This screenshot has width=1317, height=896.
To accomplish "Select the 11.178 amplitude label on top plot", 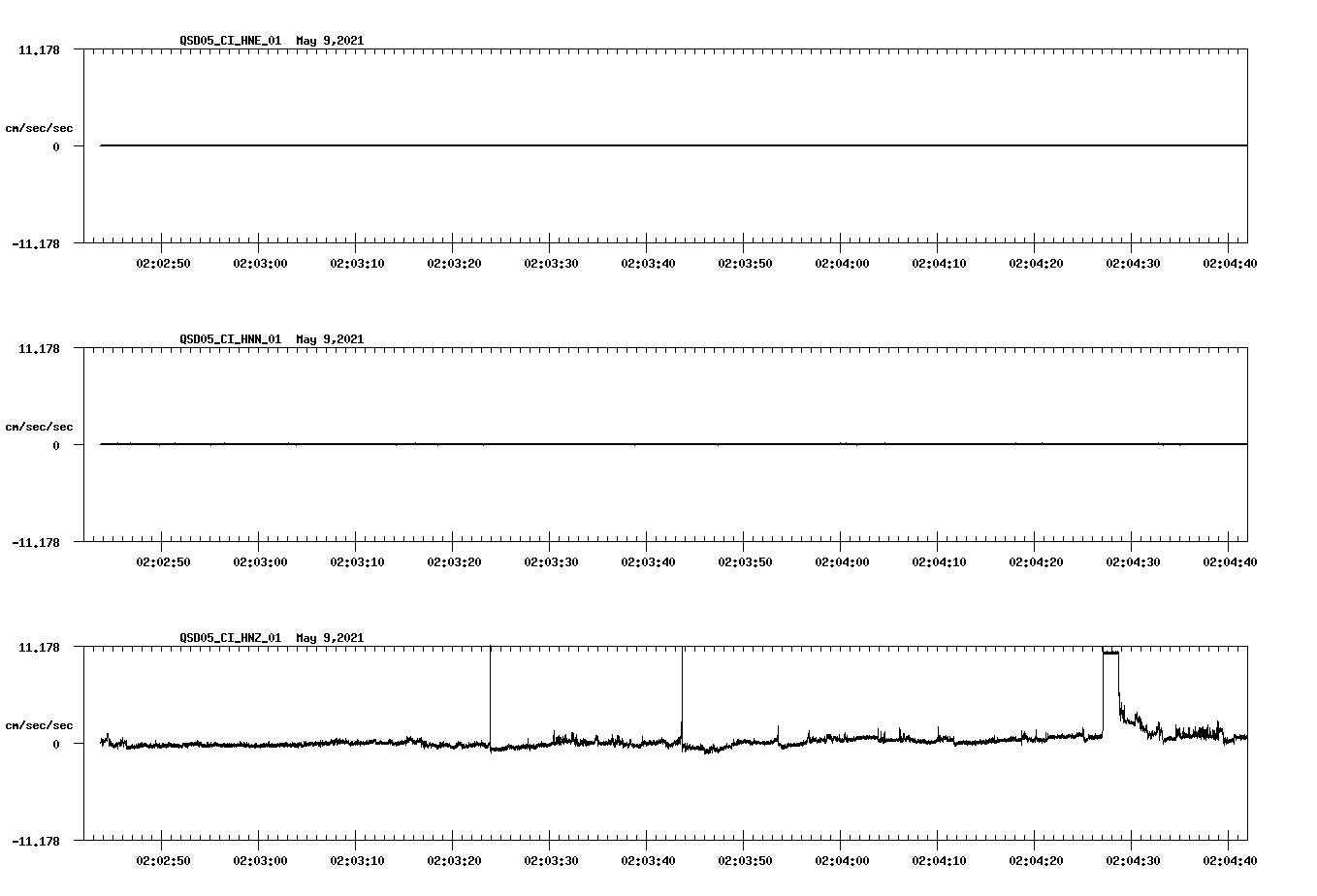I will tap(40, 48).
